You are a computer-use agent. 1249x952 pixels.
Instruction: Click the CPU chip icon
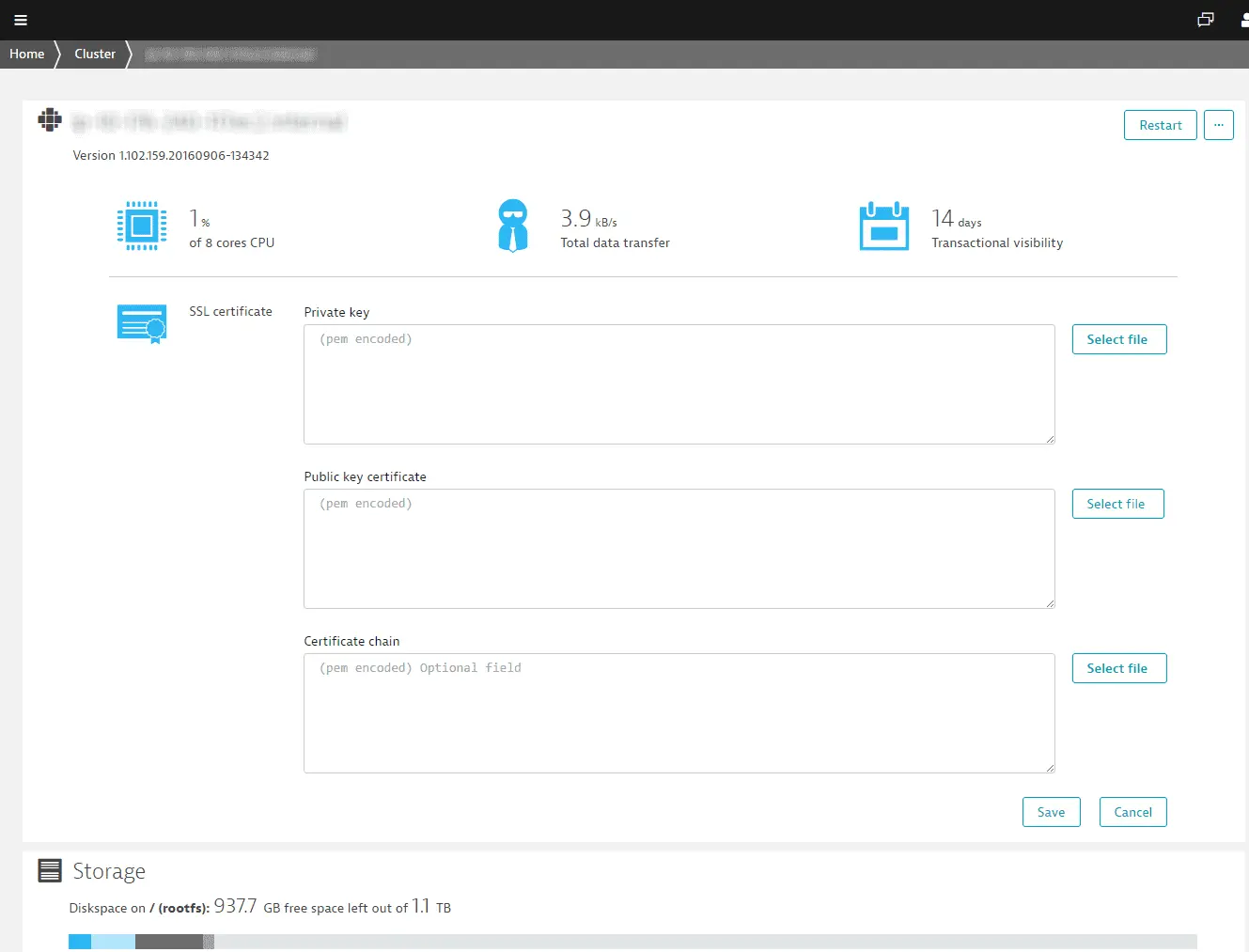tap(142, 226)
